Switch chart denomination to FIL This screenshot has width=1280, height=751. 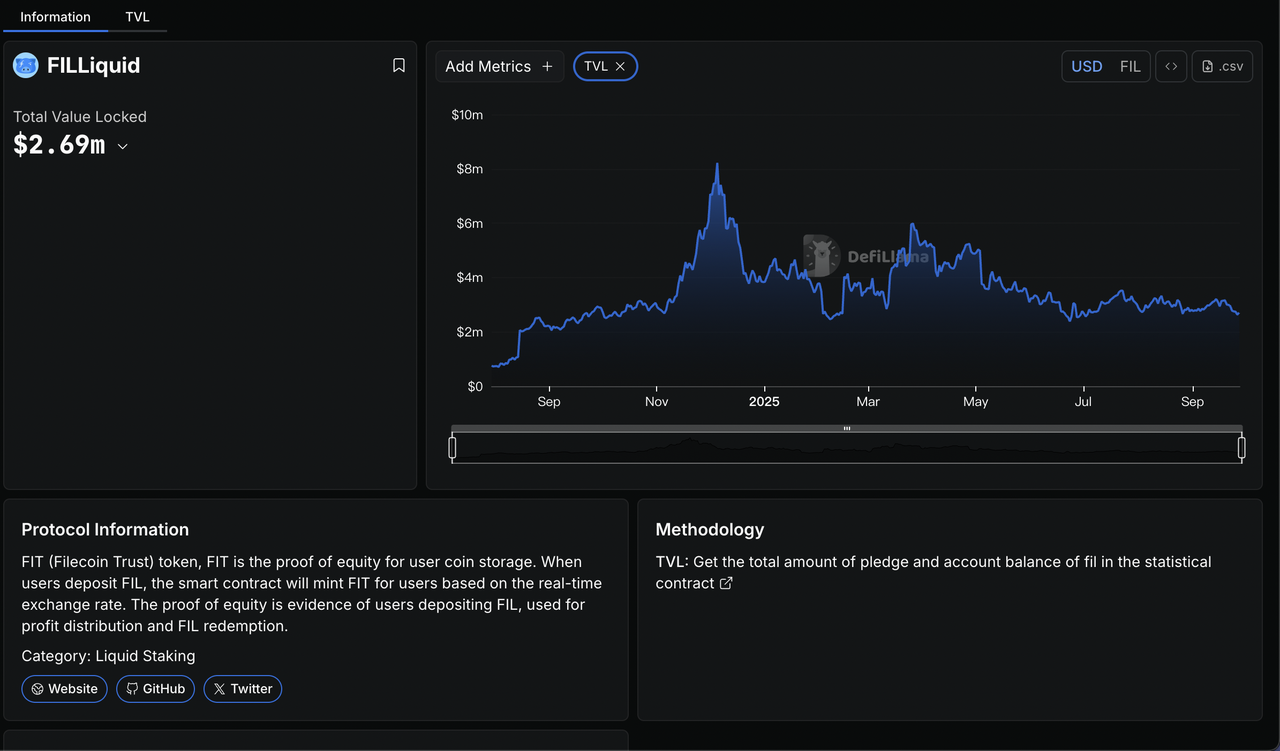click(1130, 66)
